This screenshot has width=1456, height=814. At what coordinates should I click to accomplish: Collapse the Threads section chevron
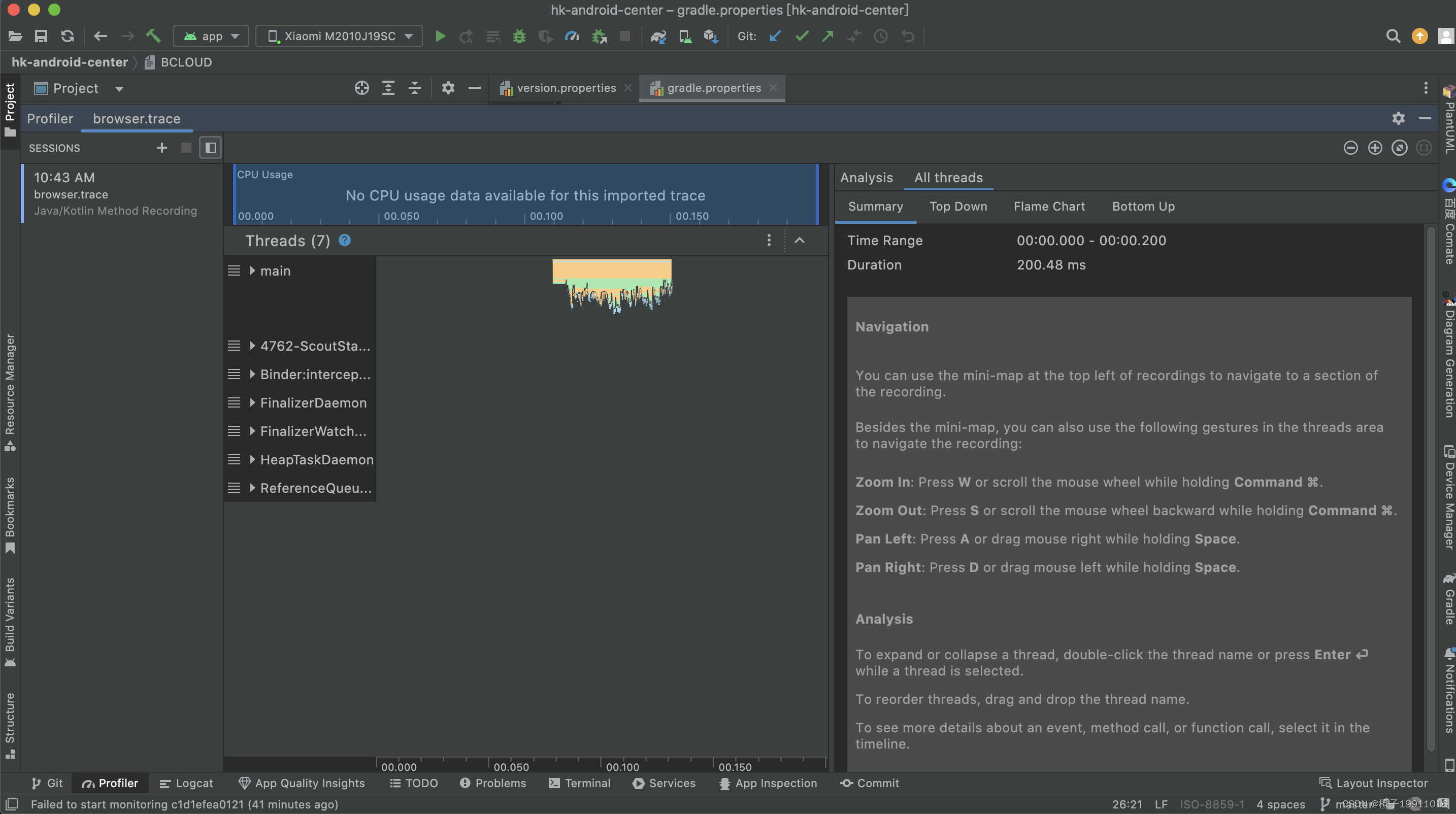coord(799,241)
